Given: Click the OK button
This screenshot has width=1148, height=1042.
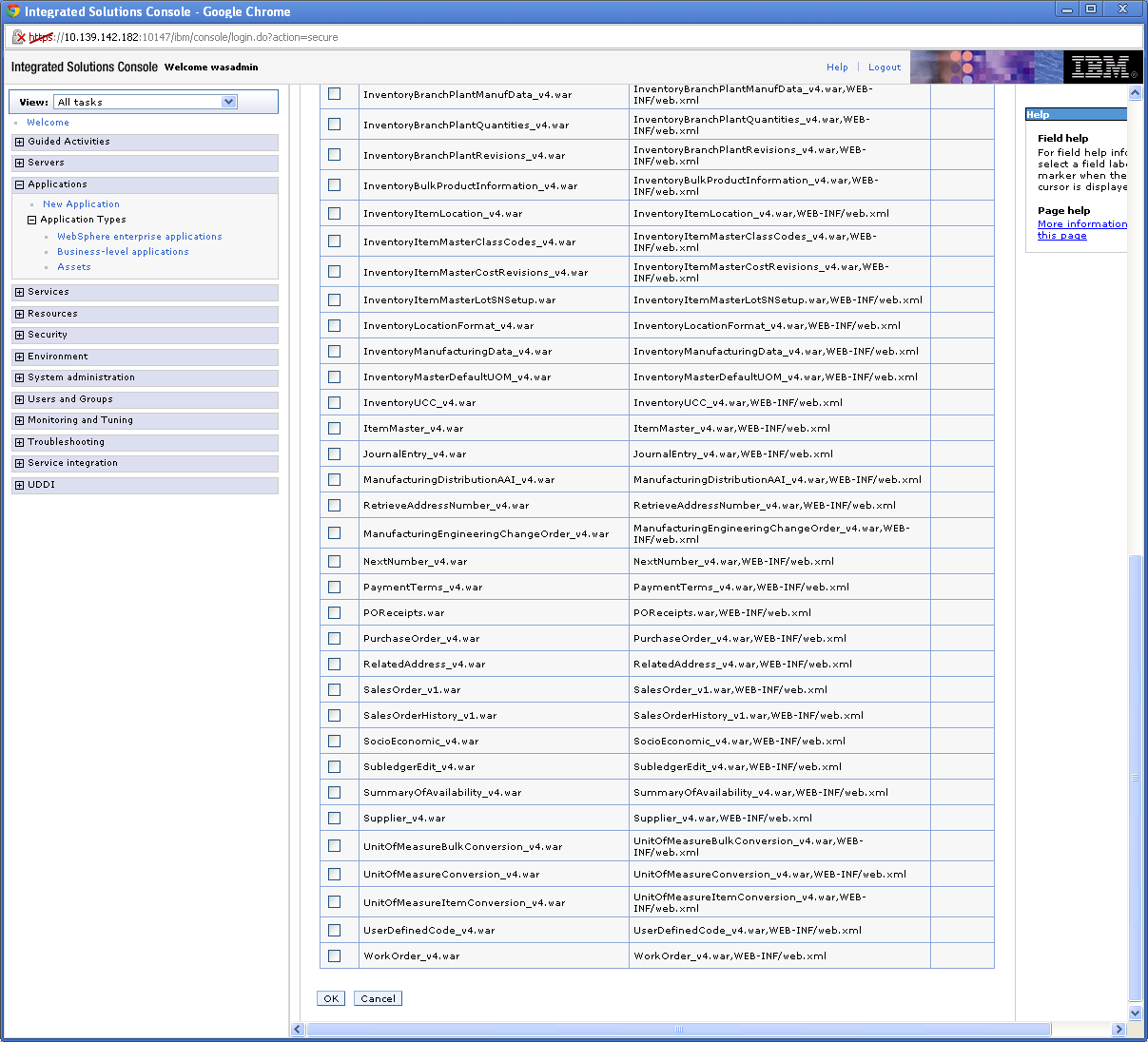Looking at the screenshot, I should tap(331, 998).
